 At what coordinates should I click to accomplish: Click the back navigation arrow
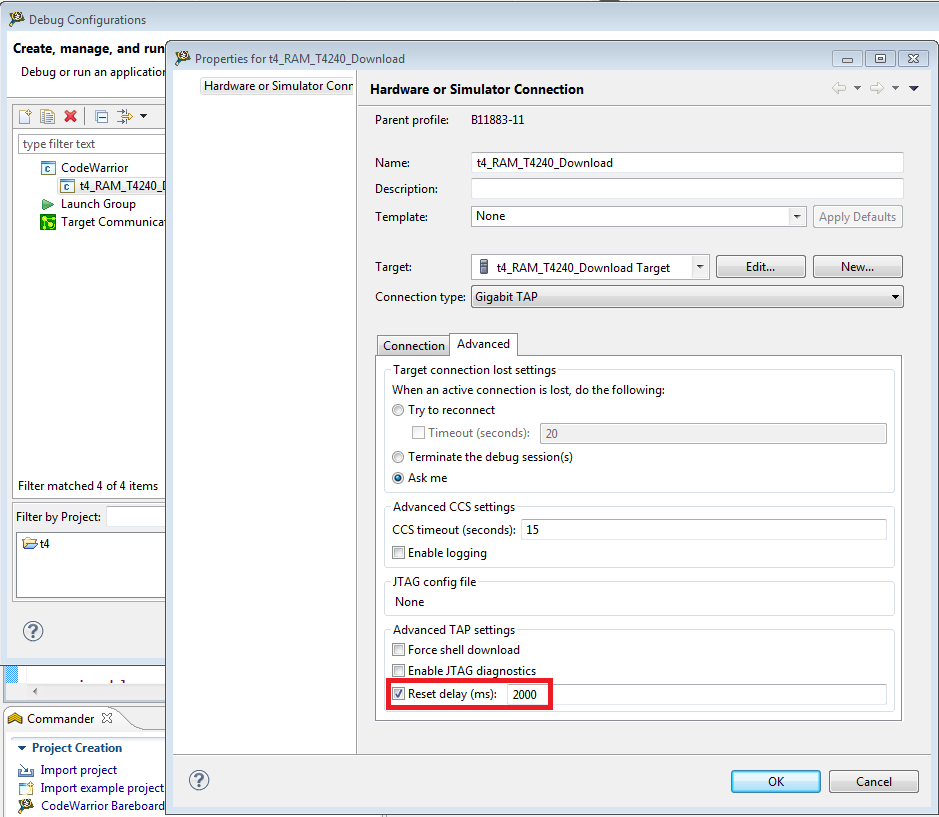pyautogui.click(x=839, y=88)
